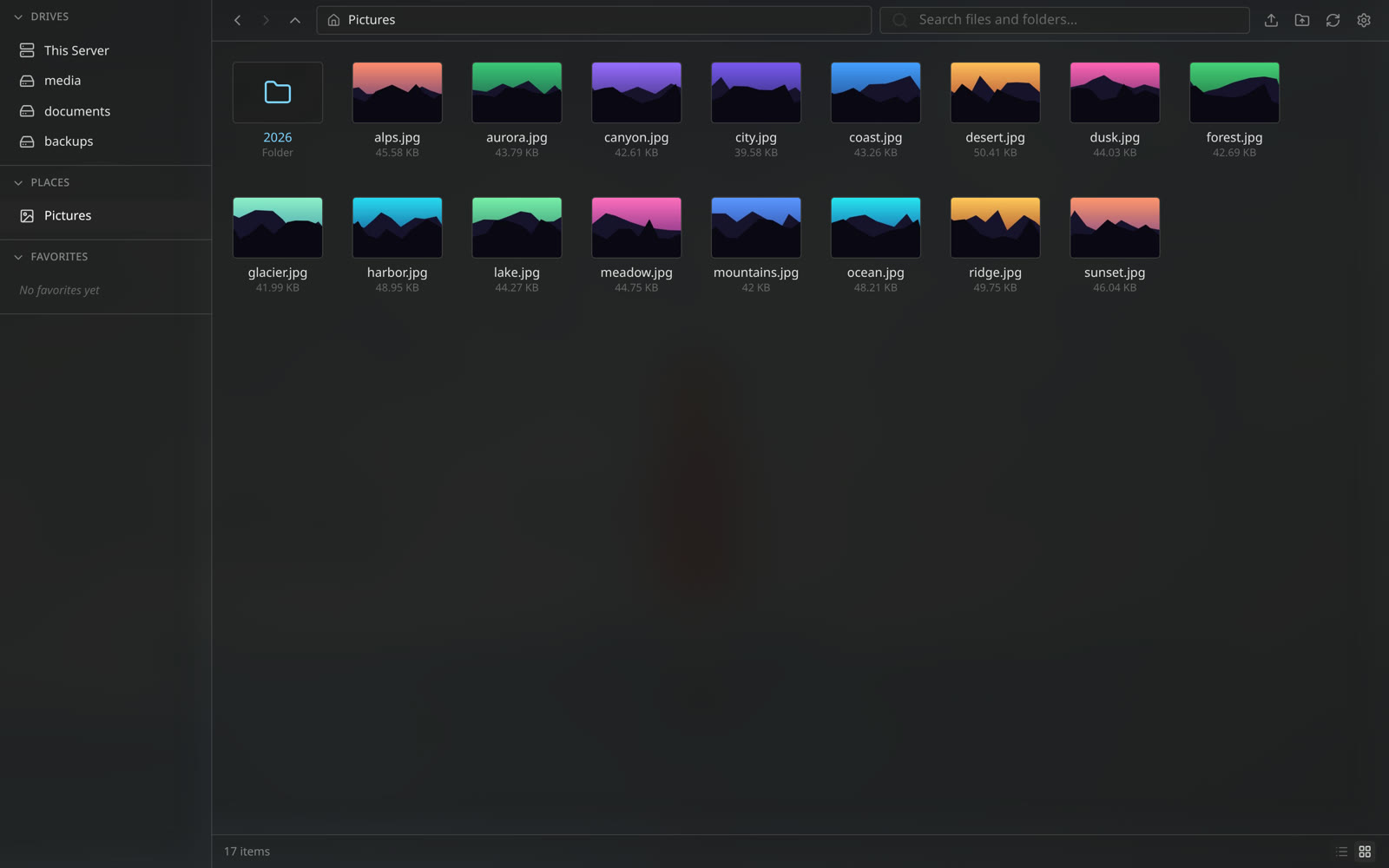Select the harbor.jpg thumbnail
The height and width of the screenshot is (868, 1389).
tap(398, 227)
